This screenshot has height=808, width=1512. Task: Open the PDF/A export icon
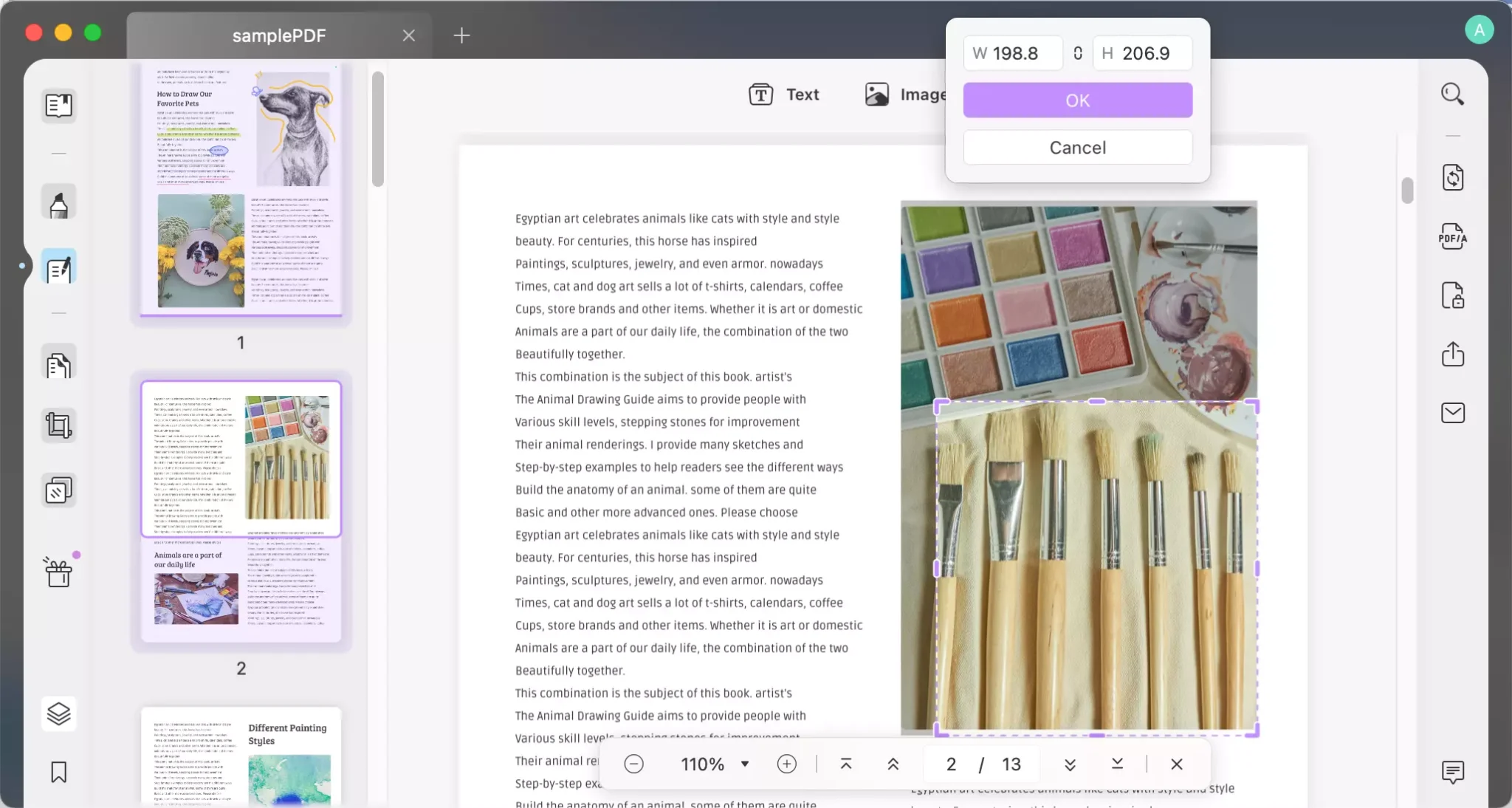tap(1452, 237)
